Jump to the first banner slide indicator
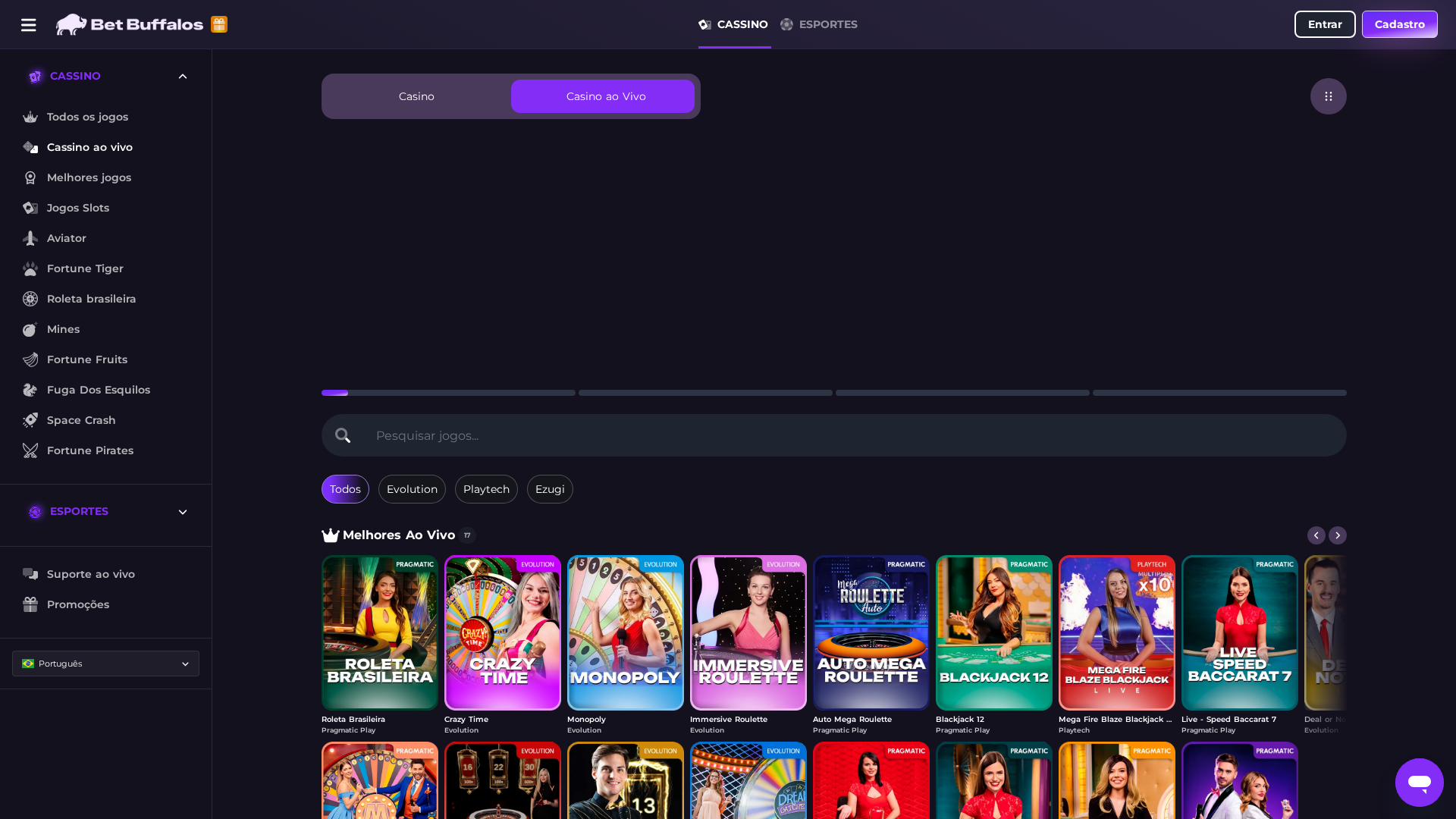This screenshot has width=1456, height=819. [x=448, y=393]
